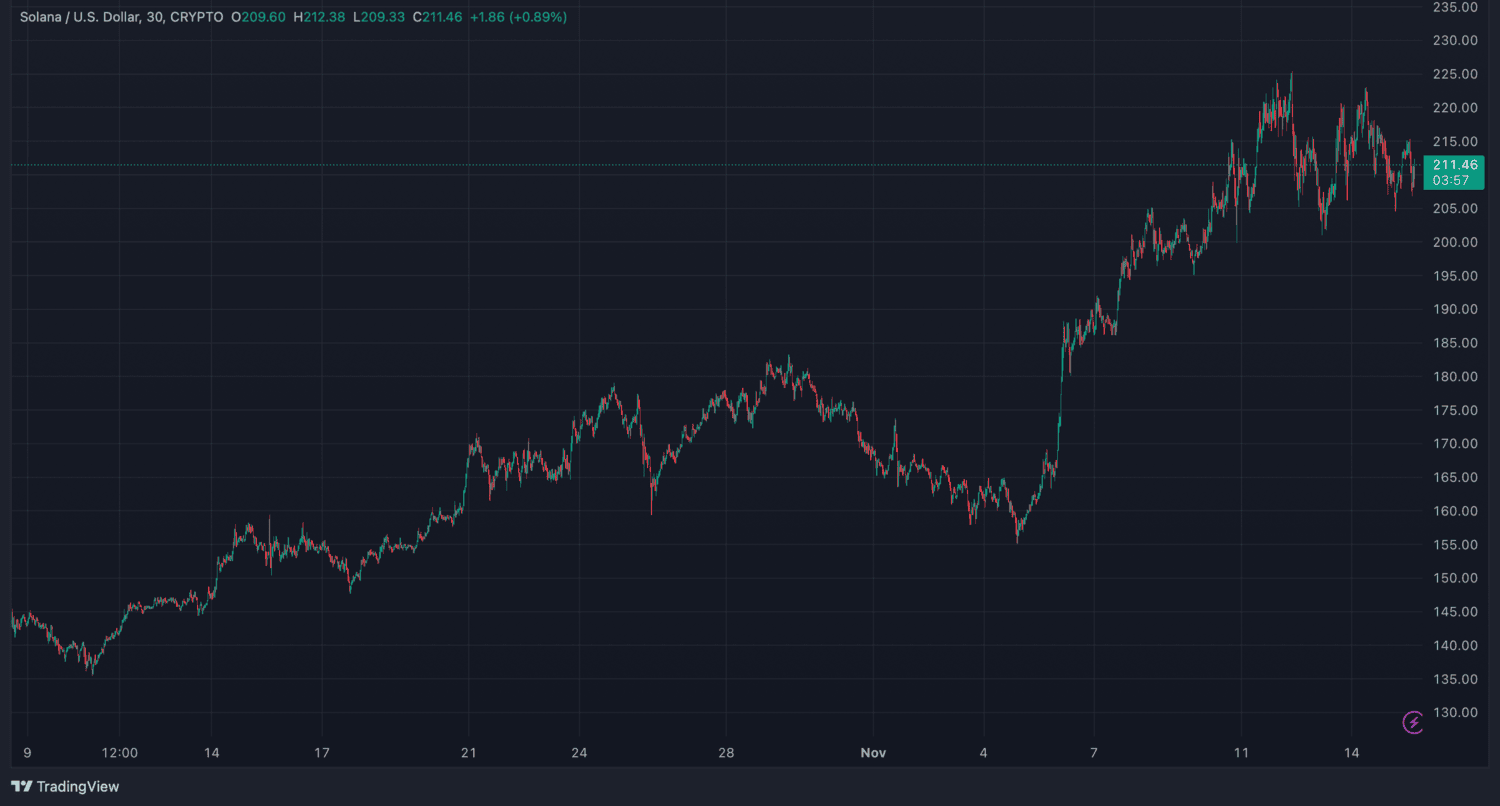Click the 160.00 price axis label
1500x806 pixels.
(1455, 511)
